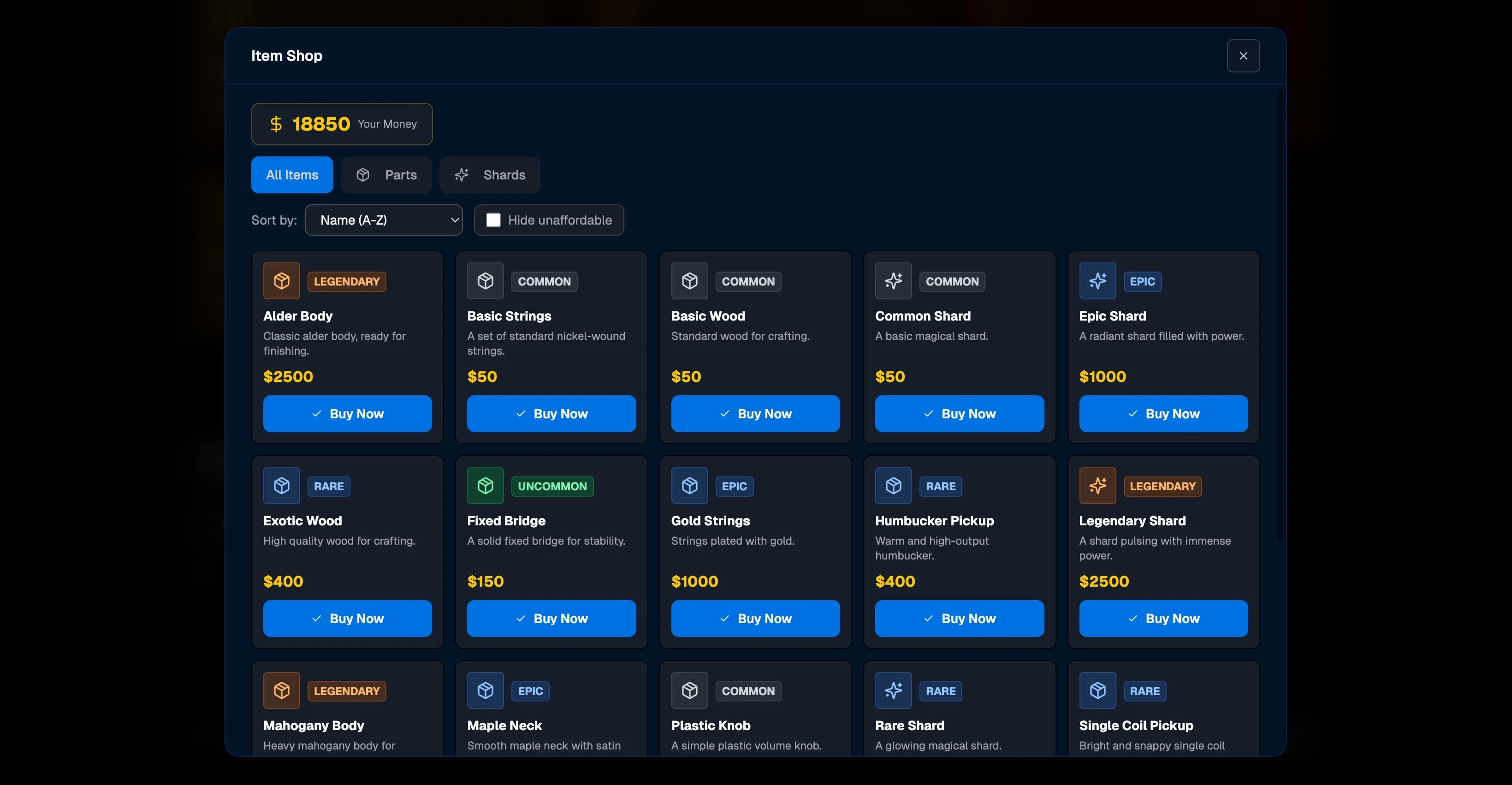
Task: Click the 18850 money balance
Action: (321, 124)
